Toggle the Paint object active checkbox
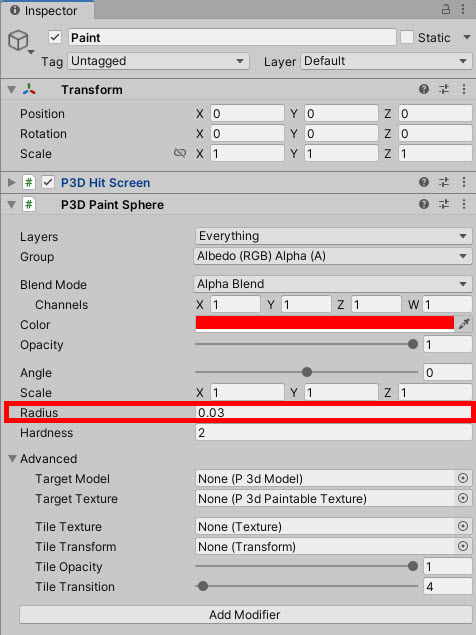 coord(55,38)
